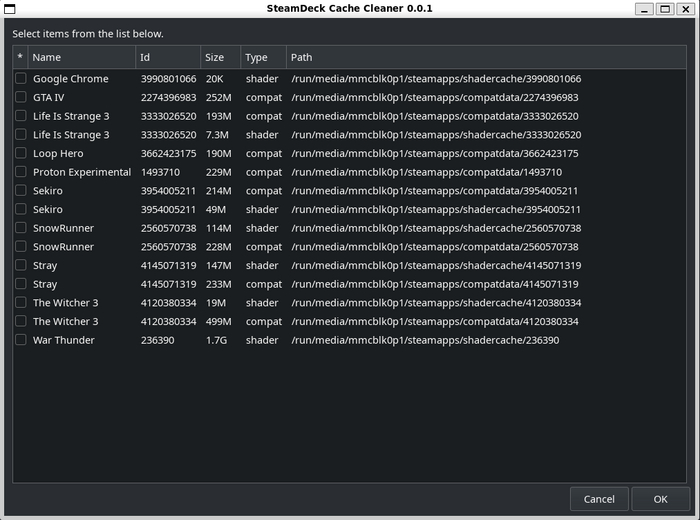This screenshot has height=520, width=700.
Task: Check the Google Chrome shader row checkbox
Action: click(21, 79)
